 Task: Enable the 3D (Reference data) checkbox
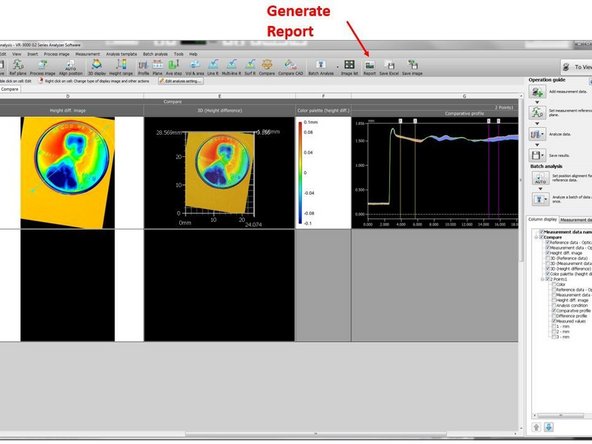tap(547, 258)
